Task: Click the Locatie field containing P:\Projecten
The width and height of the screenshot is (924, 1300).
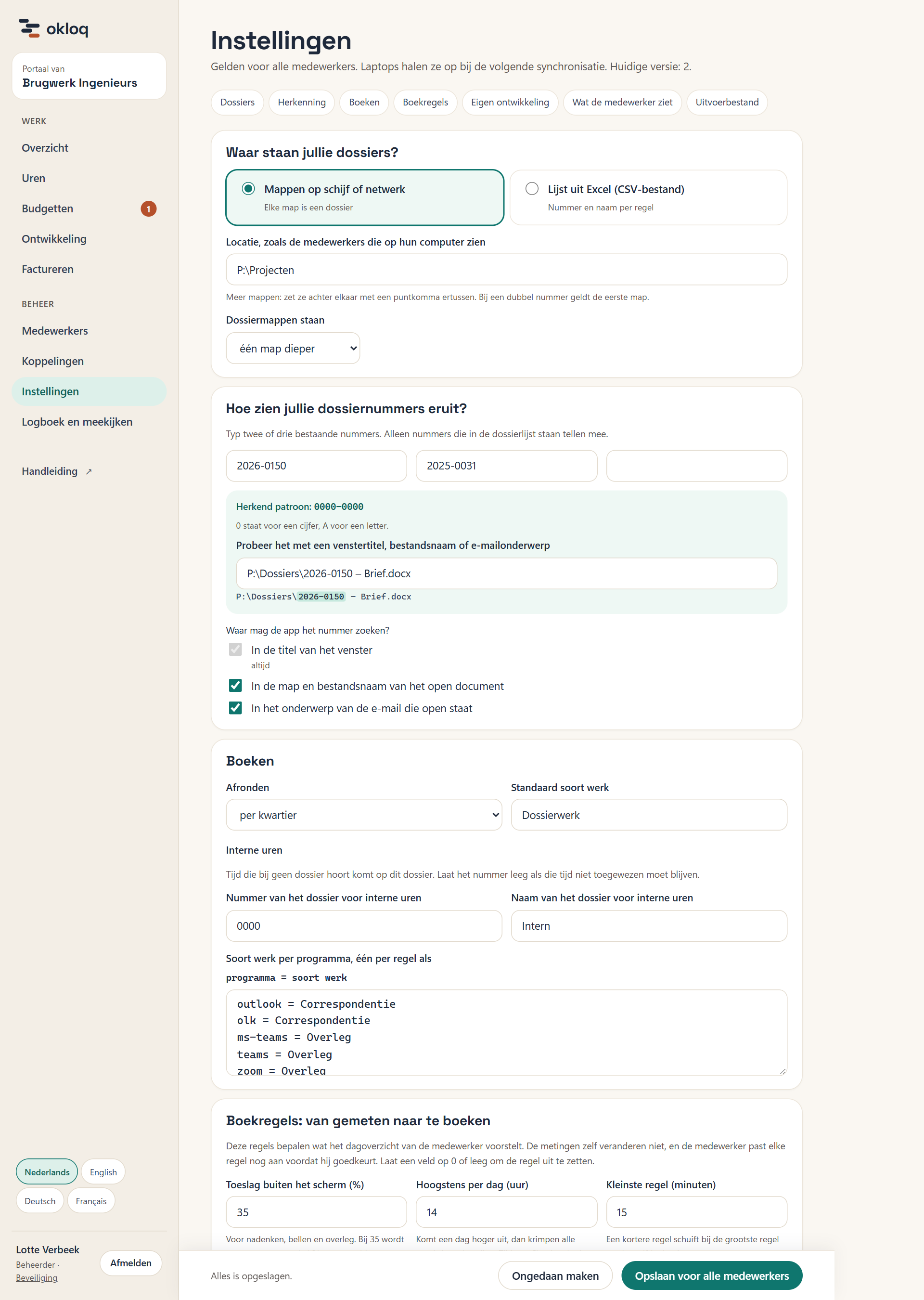Action: click(x=506, y=270)
